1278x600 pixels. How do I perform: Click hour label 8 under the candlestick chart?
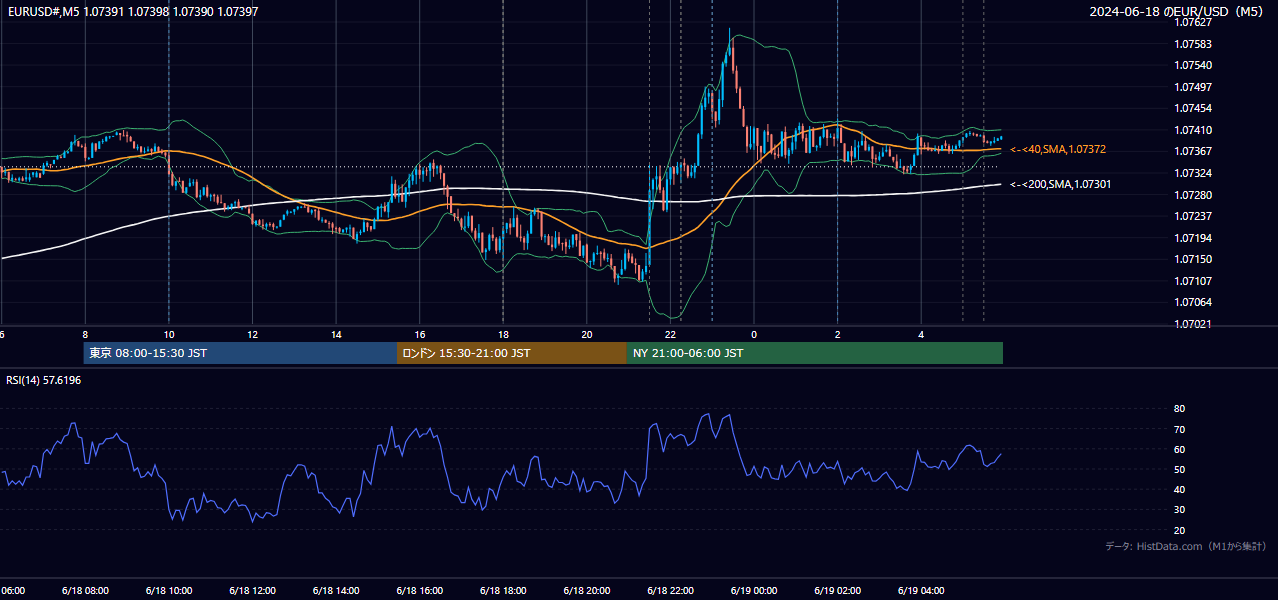(85, 334)
